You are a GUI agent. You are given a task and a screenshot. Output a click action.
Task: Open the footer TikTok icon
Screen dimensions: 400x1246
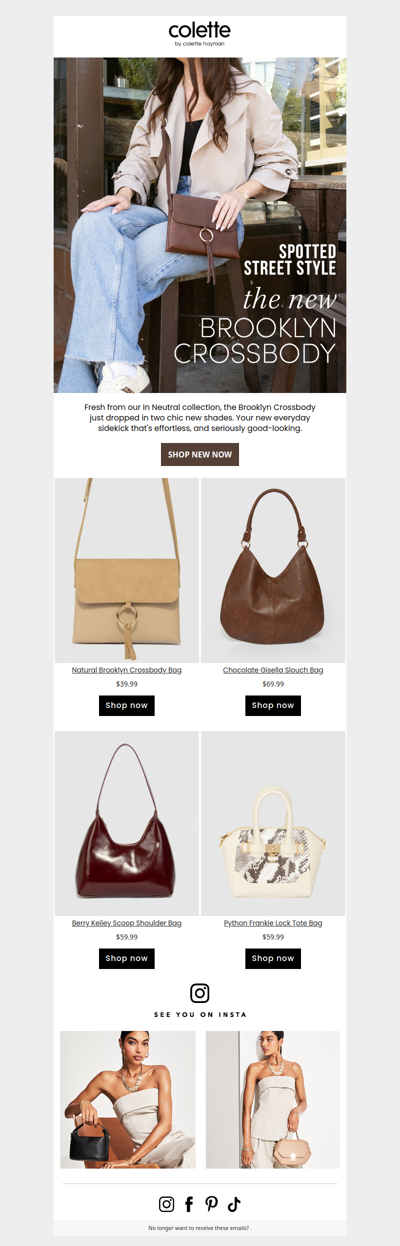click(x=234, y=1204)
